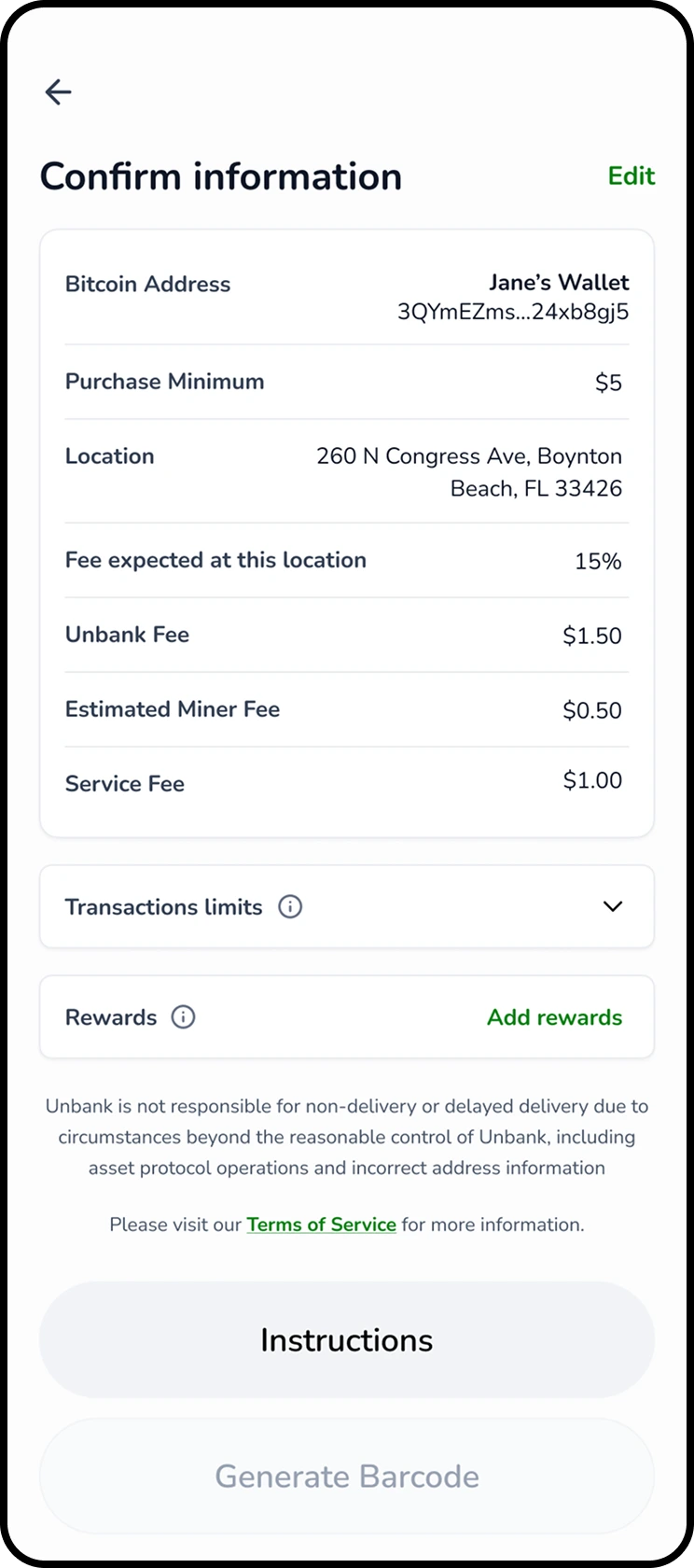Tap the Estimated Miner Fee $0.50 amount
This screenshot has height=1568, width=694.
click(x=591, y=710)
